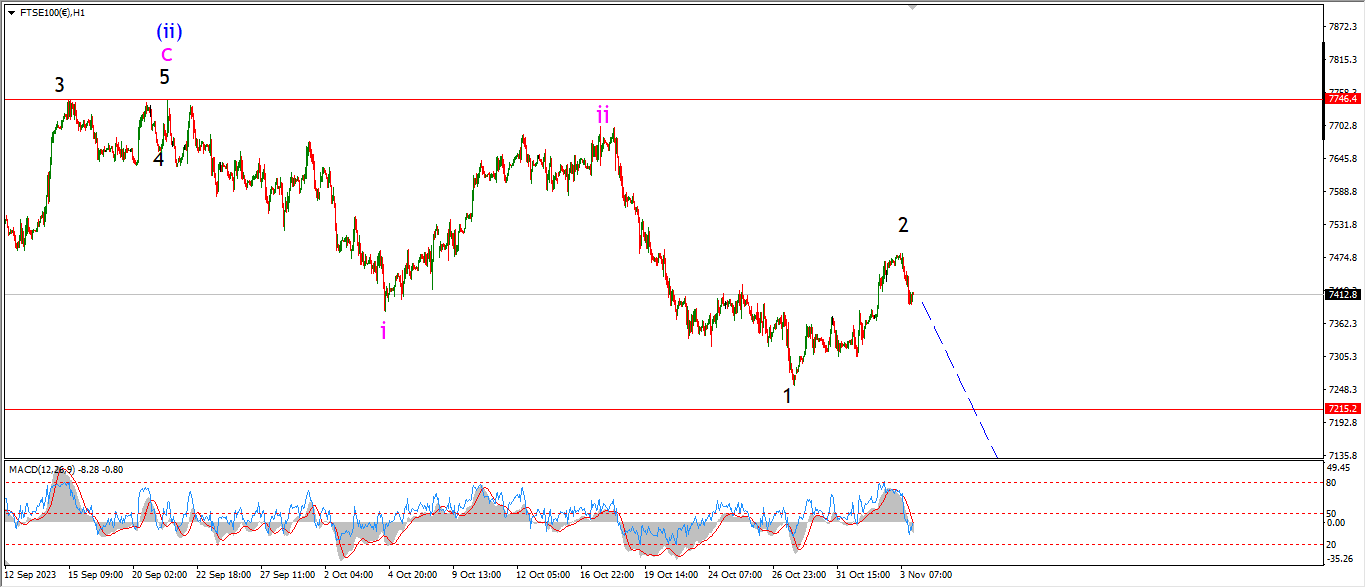
Task: Click the 7746.4 price level tag
Action: coord(1342,99)
